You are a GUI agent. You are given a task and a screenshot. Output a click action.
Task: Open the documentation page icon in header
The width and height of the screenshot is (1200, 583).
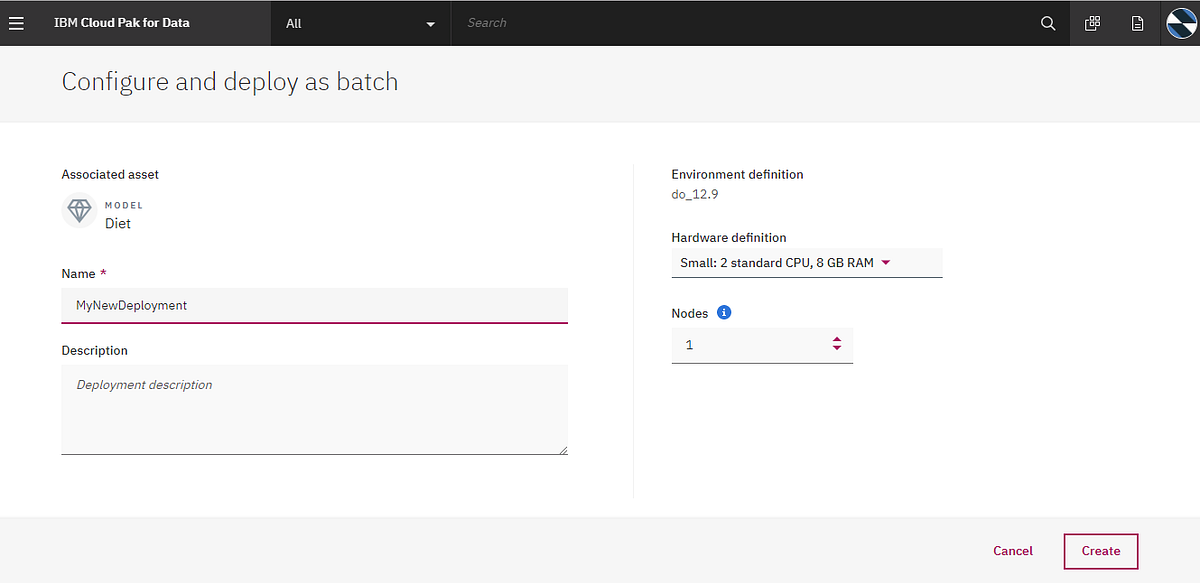click(1137, 22)
